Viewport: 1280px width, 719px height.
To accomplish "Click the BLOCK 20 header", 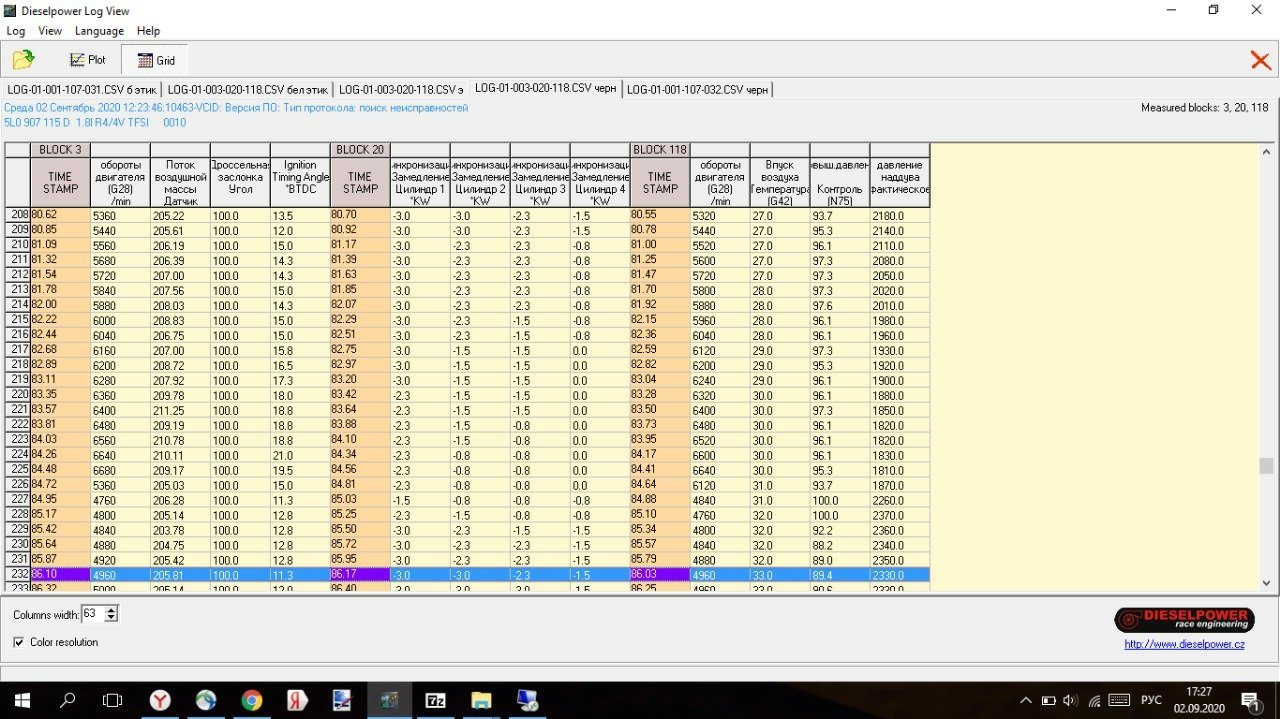I will (360, 150).
